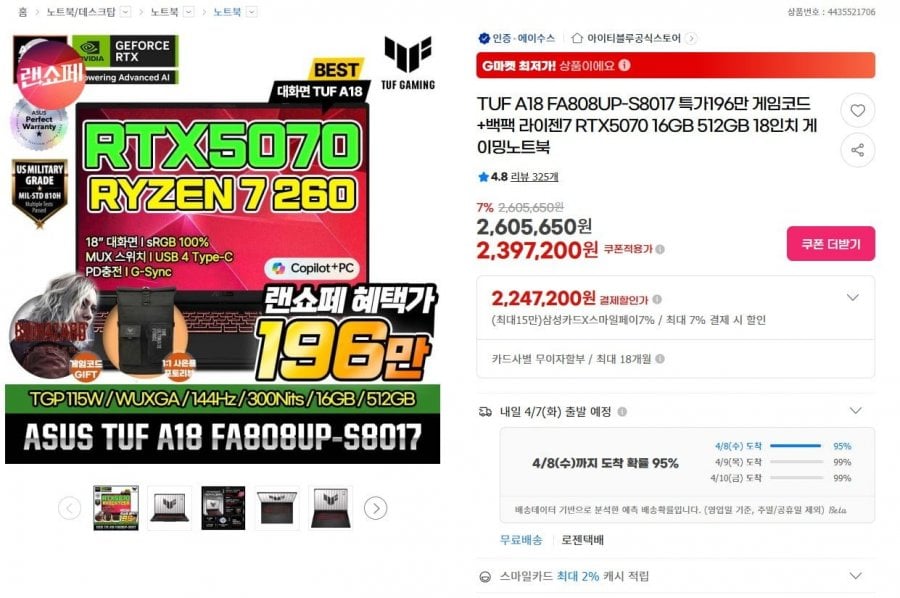The image size is (900, 598).
Task: Select the highlighted 노트북 breadcrumb item
Action: point(227,11)
